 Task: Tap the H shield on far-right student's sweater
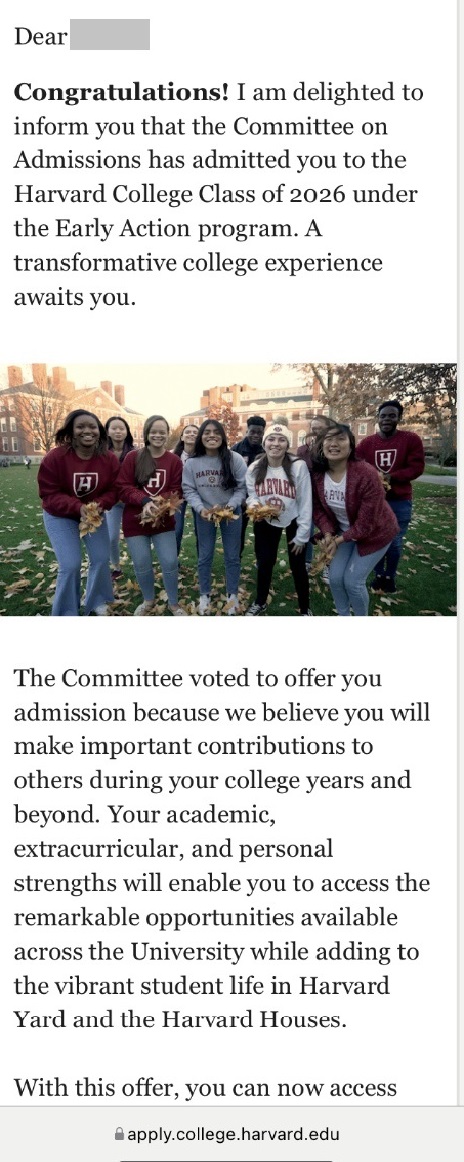click(386, 459)
